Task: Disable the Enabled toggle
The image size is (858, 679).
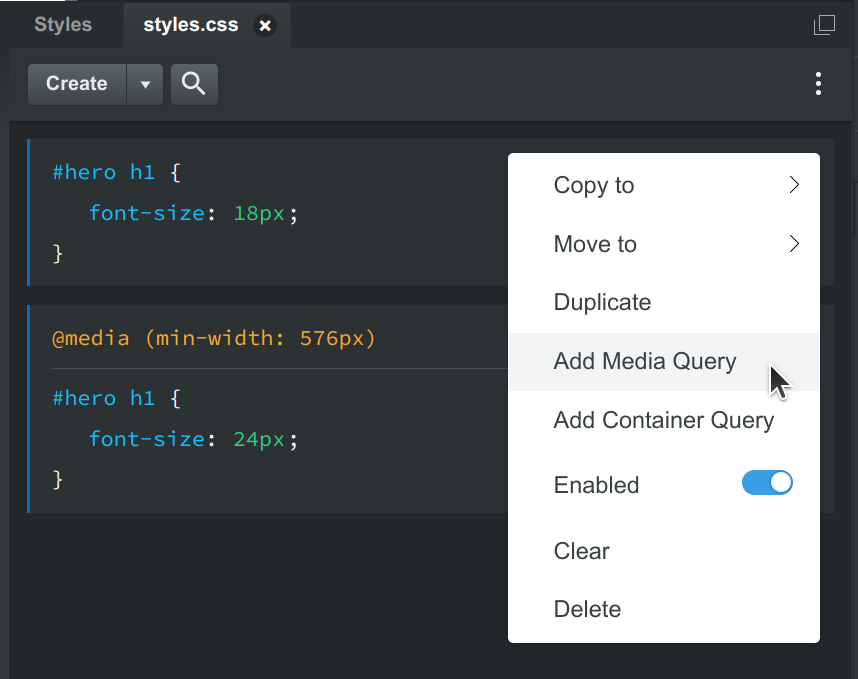Action: pyautogui.click(x=767, y=483)
